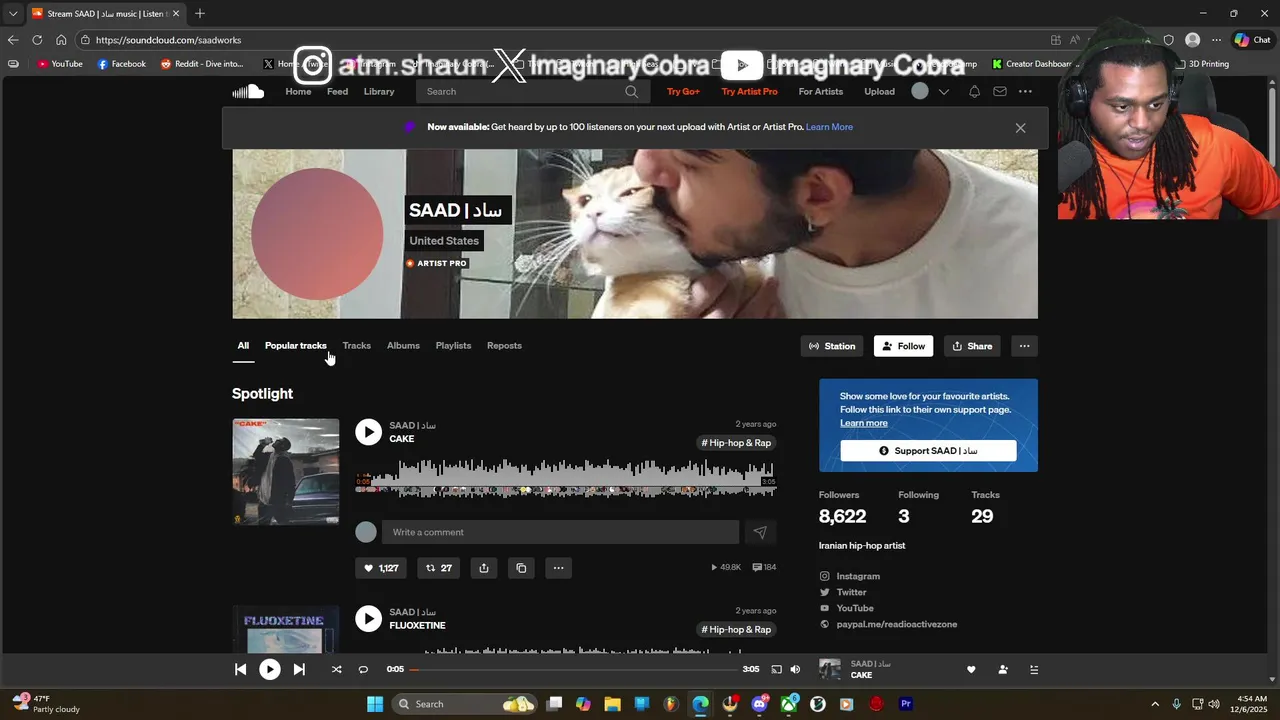Open the Learn more support link

[x=864, y=423]
